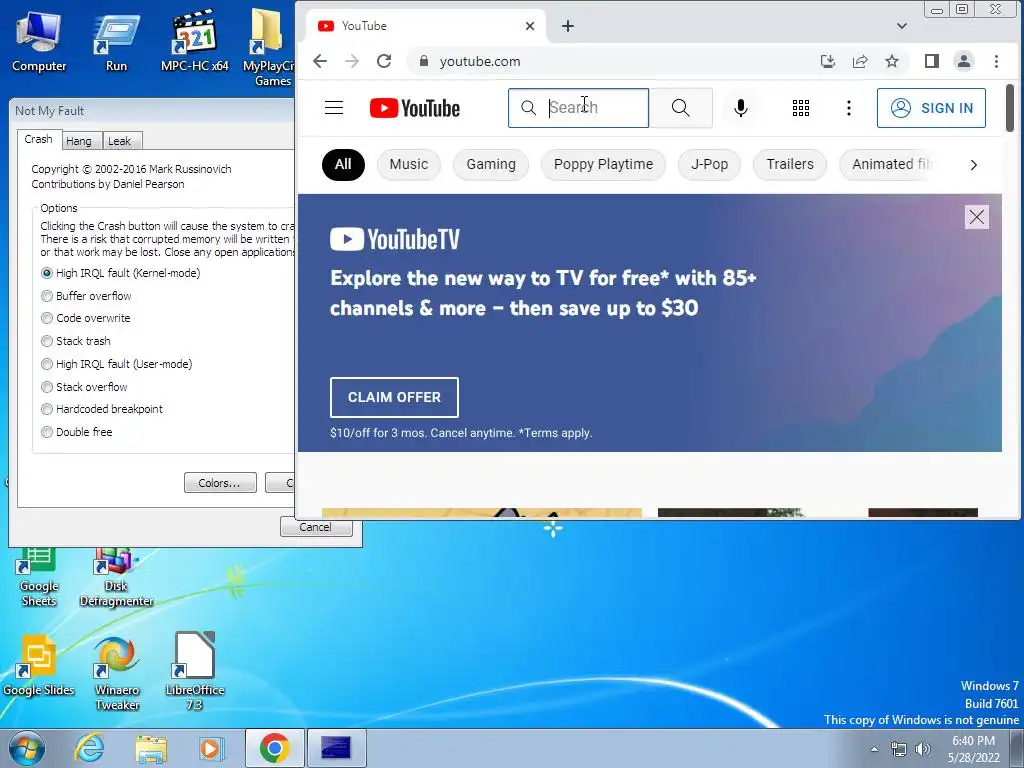The width and height of the screenshot is (1024, 768).
Task: Close the YouTube tab
Action: pyautogui.click(x=530, y=26)
